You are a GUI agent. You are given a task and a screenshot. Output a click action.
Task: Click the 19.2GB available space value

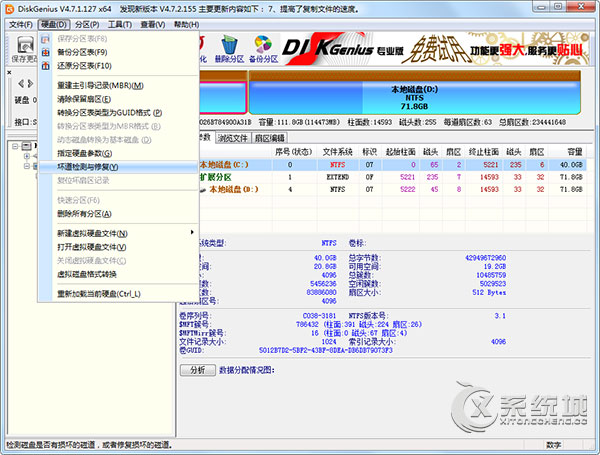(x=495, y=266)
